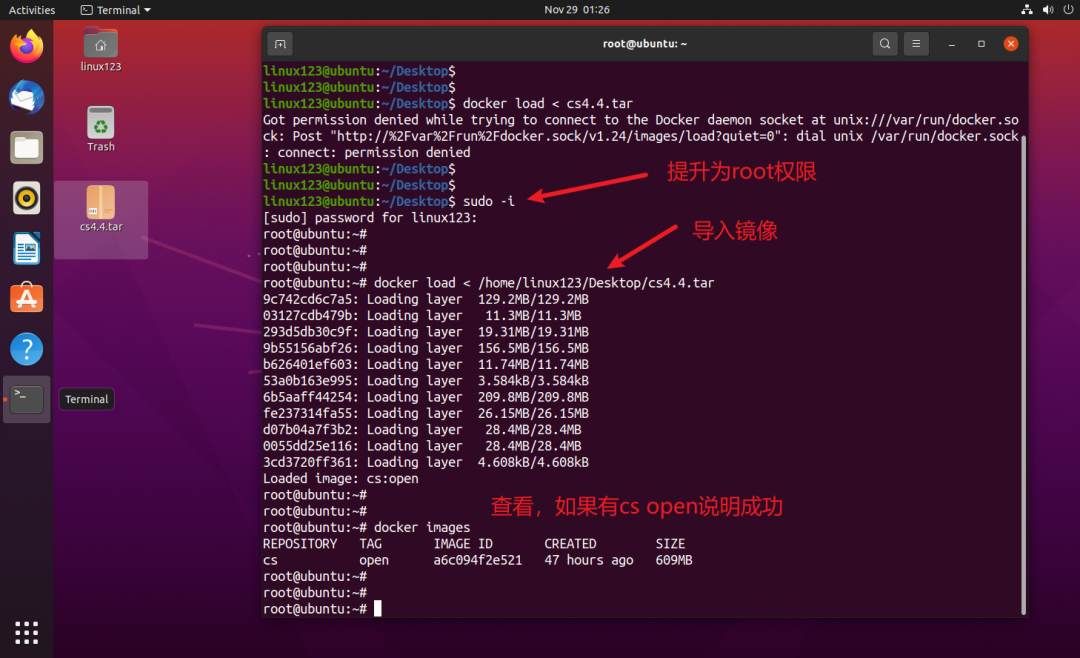This screenshot has height=658, width=1080.
Task: Click the 'docker images' command text
Action: (422, 527)
